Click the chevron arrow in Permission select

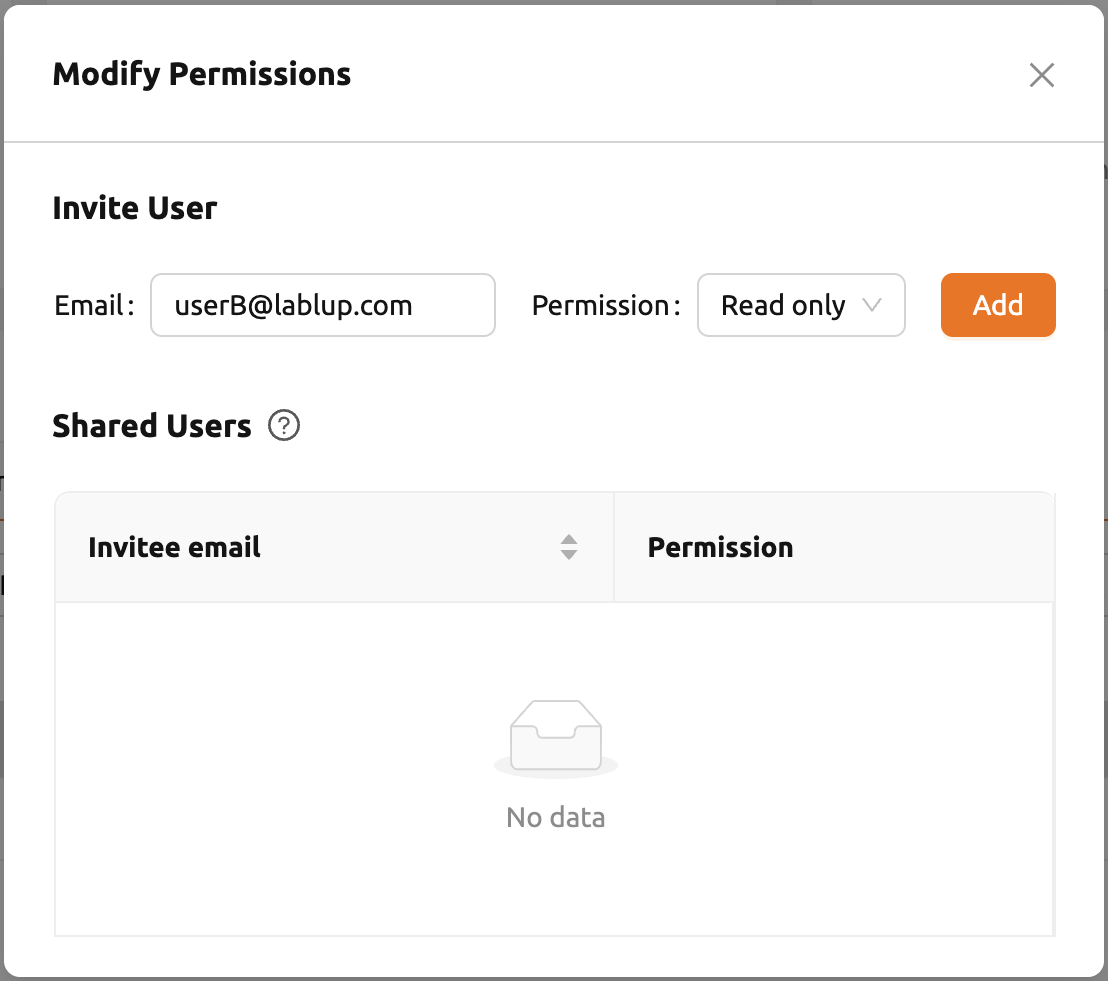pos(872,305)
